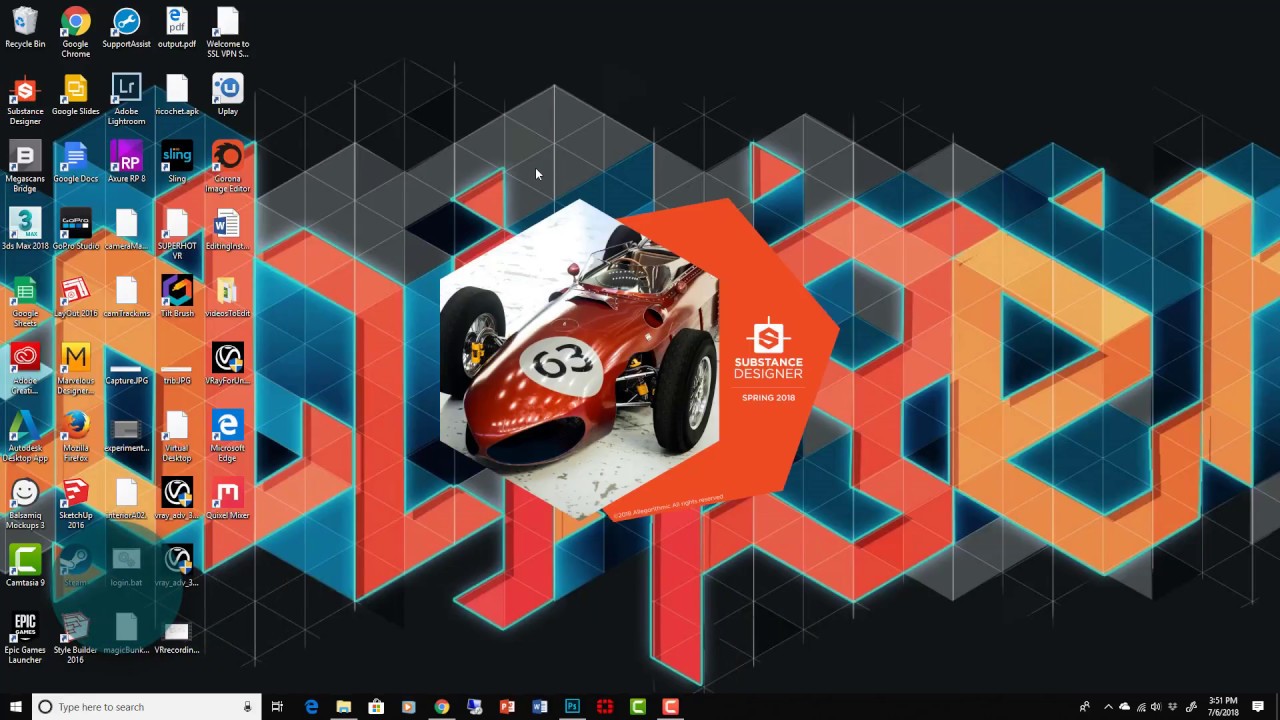Screen dimensions: 1280x720
Task: Select the Steam desktop shortcut
Action: [76, 567]
